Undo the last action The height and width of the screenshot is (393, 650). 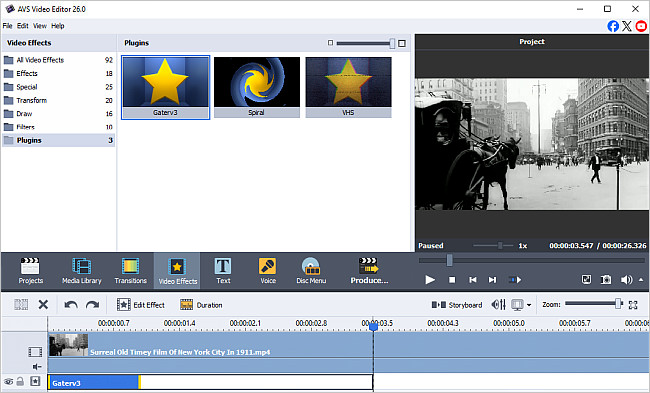coord(71,305)
